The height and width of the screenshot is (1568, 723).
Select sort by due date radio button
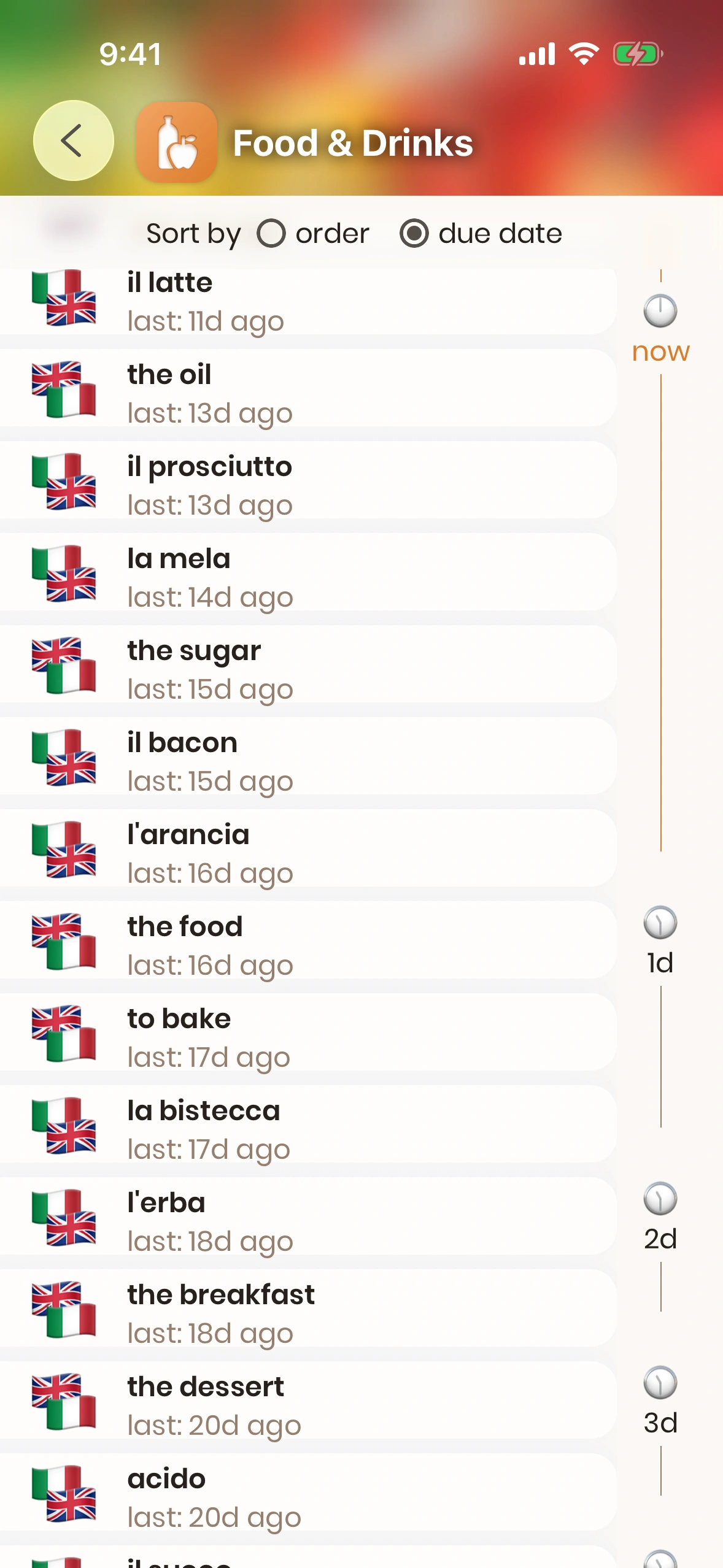[414, 234]
